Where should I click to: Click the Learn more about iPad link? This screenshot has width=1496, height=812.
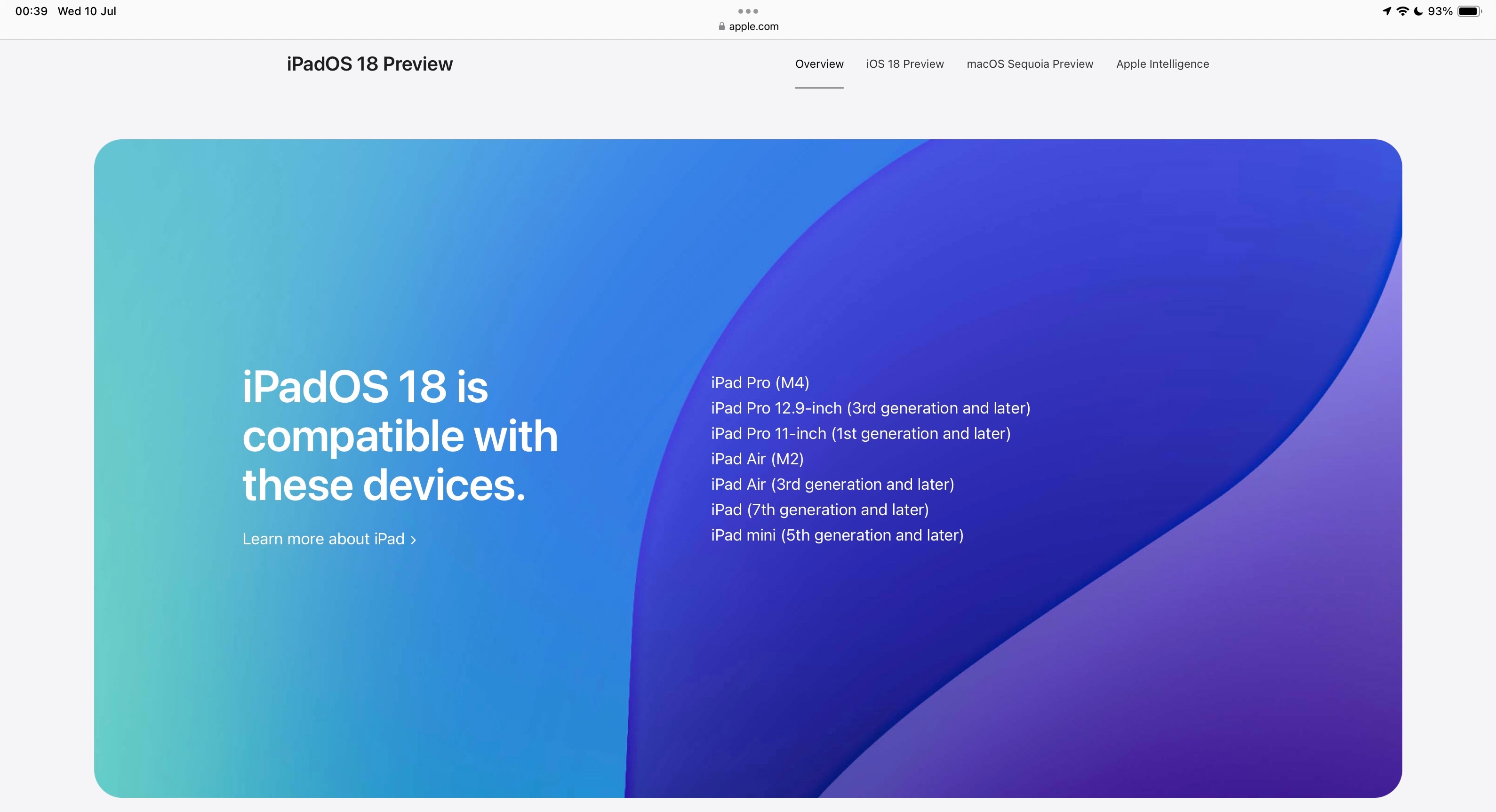coord(323,539)
